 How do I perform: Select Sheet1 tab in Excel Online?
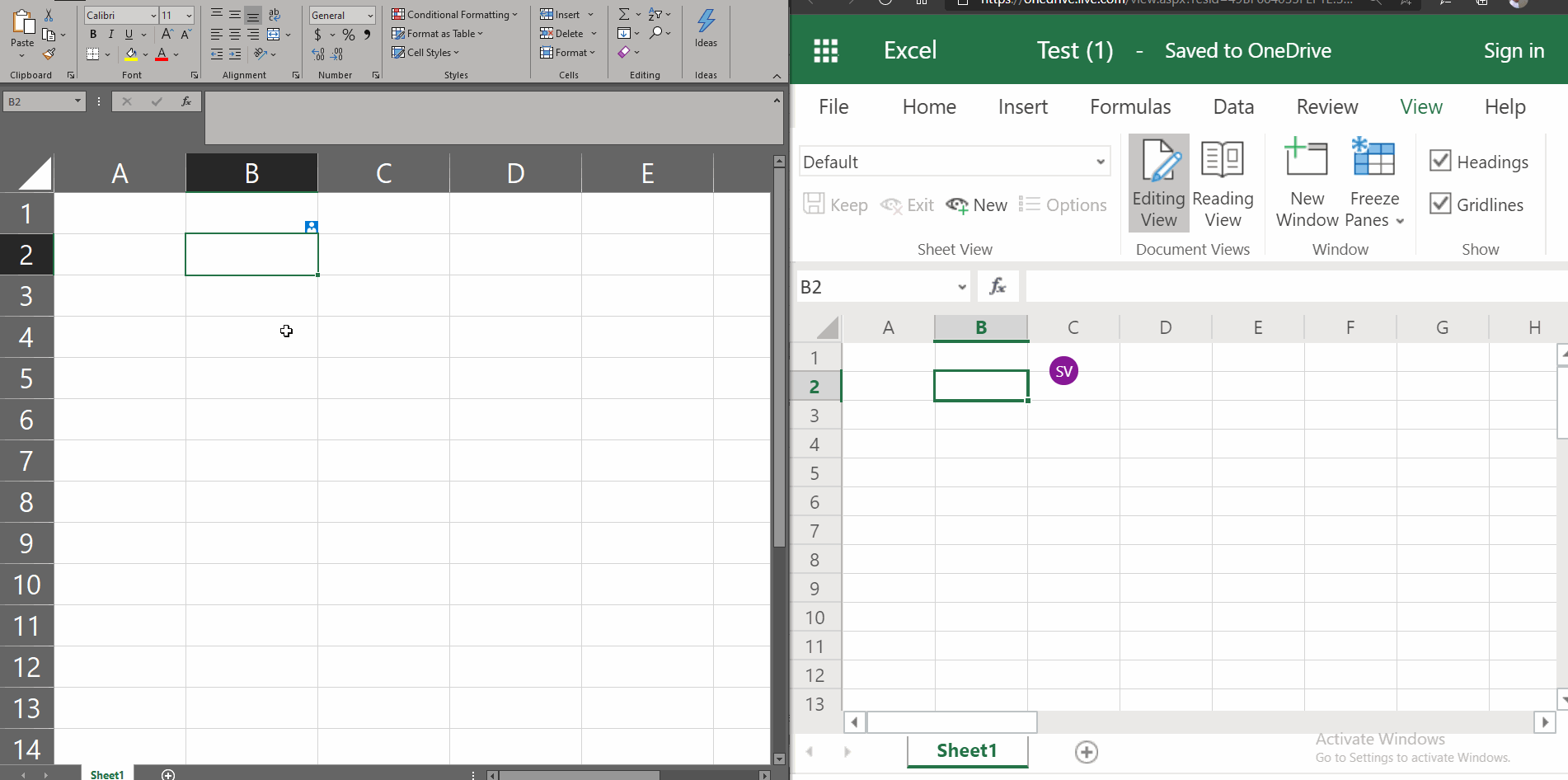(x=967, y=751)
